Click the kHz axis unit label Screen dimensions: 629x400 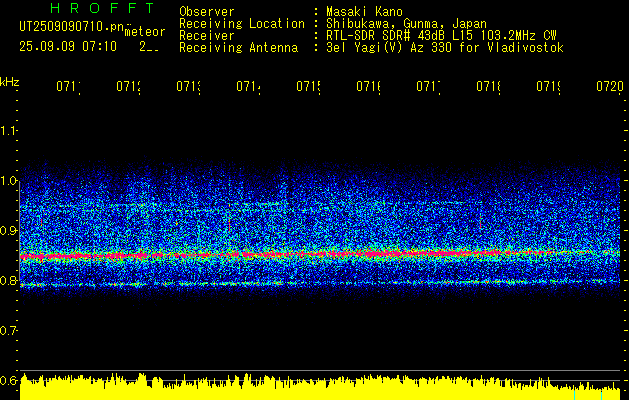click(x=9, y=82)
